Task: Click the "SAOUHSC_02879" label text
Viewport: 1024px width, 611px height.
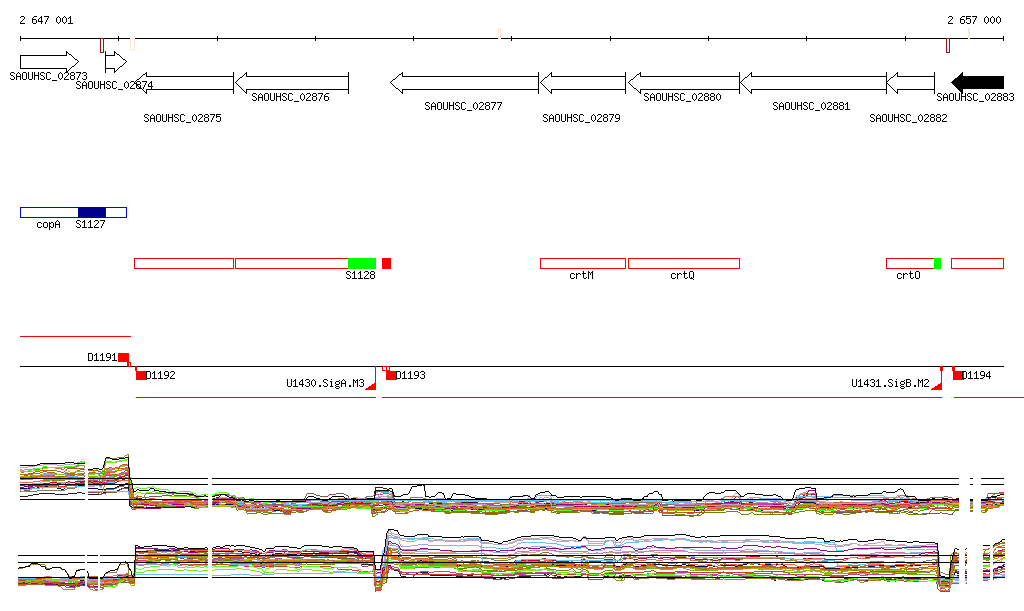Action: click(581, 118)
